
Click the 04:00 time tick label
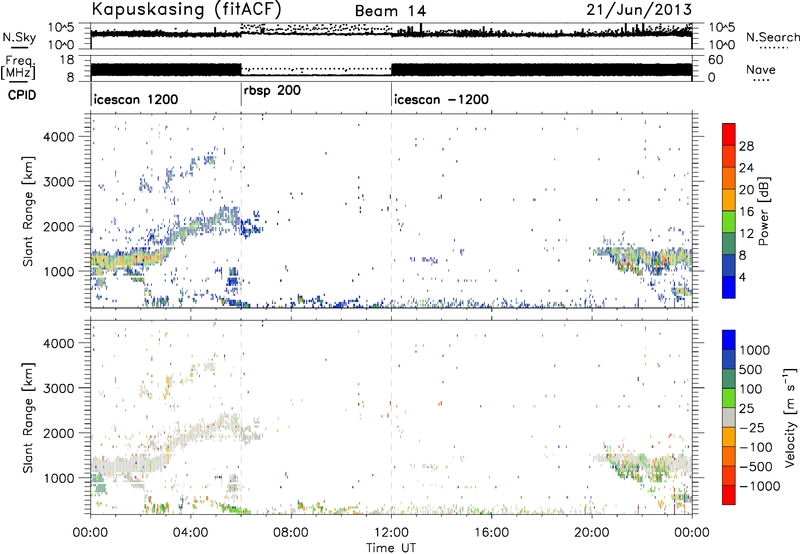(x=190, y=533)
